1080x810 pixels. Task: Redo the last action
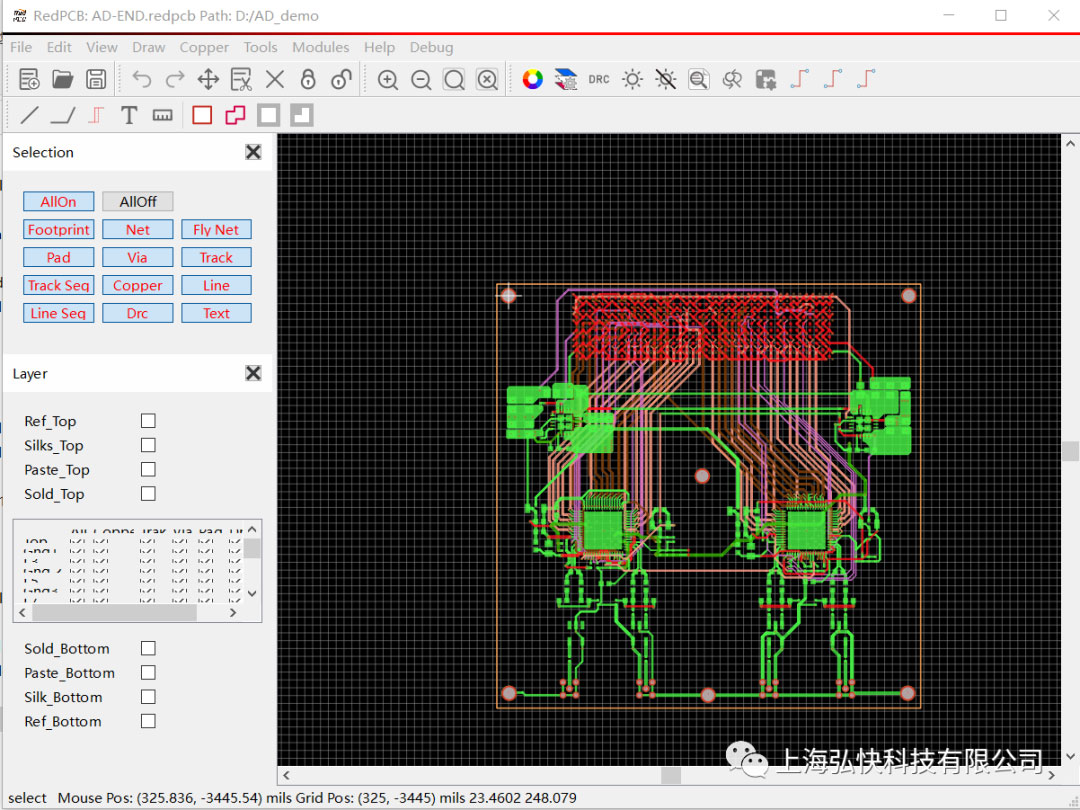click(x=175, y=79)
